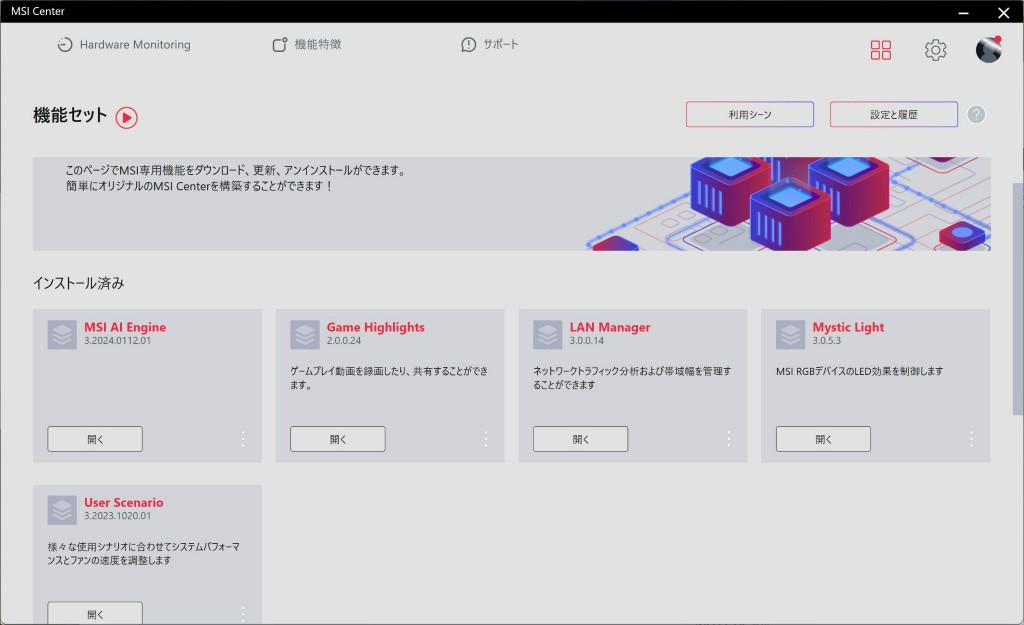Screen dimensions: 1024x625
Task: Click the MSI AI Engine layer icon
Action: 62,334
